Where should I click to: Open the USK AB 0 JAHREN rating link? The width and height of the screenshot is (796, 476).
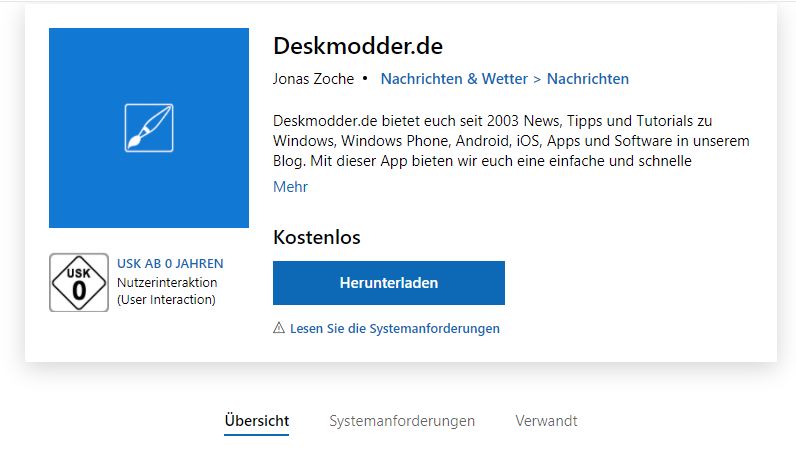[170, 263]
